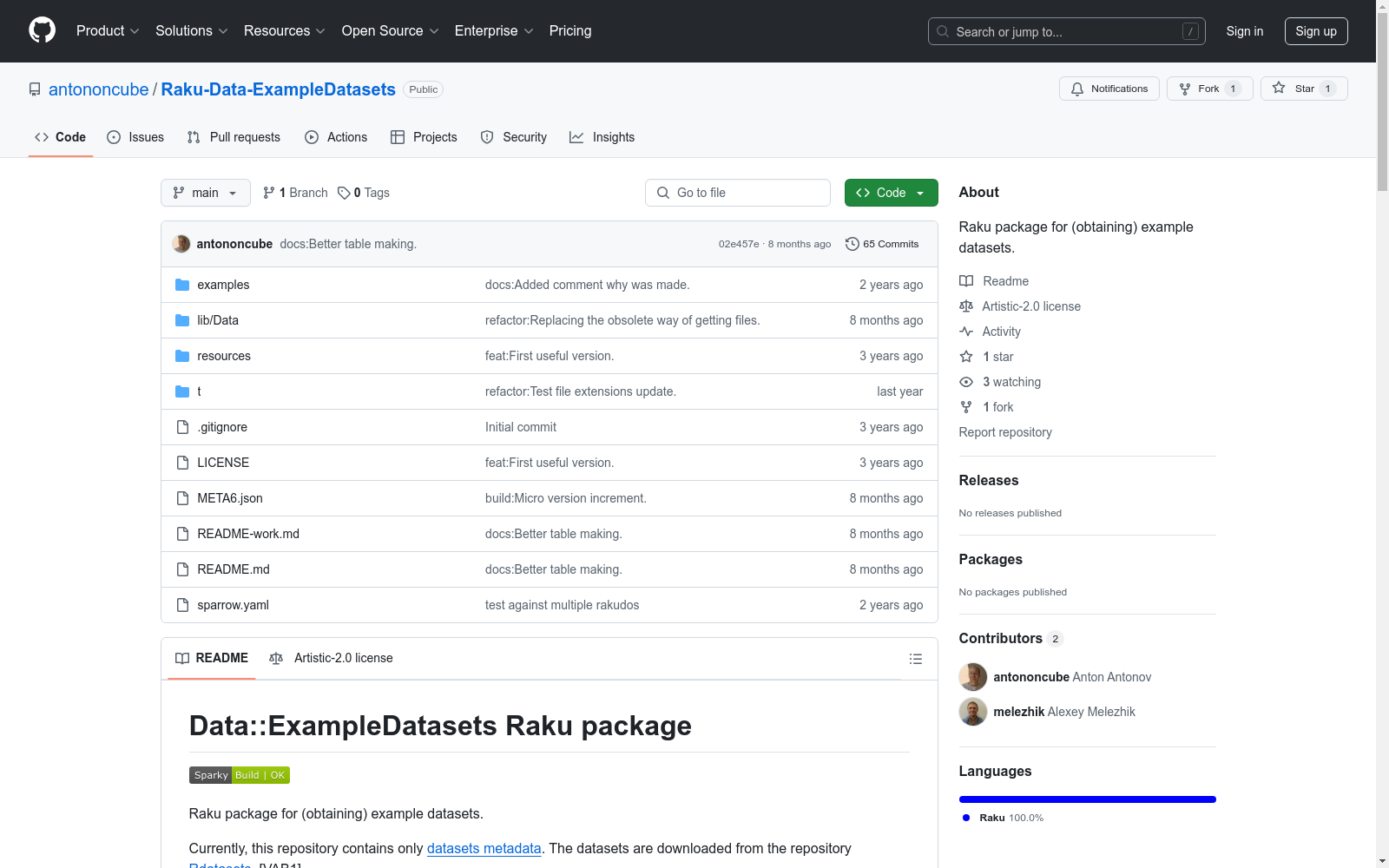Expand the Enterprise menu
Viewport: 1389px width, 868px height.
[x=494, y=31]
